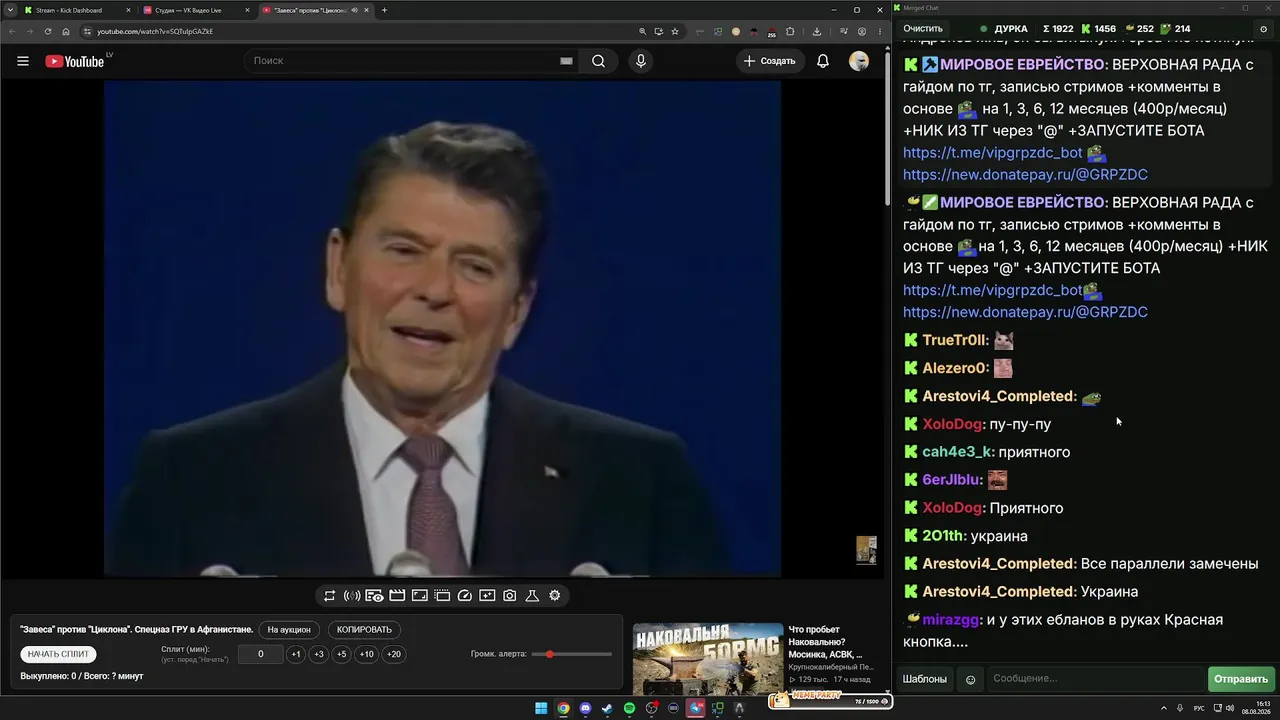The height and width of the screenshot is (720, 1280).
Task: Click the НАЧАТЬ СПЛИТ button
Action: click(59, 654)
